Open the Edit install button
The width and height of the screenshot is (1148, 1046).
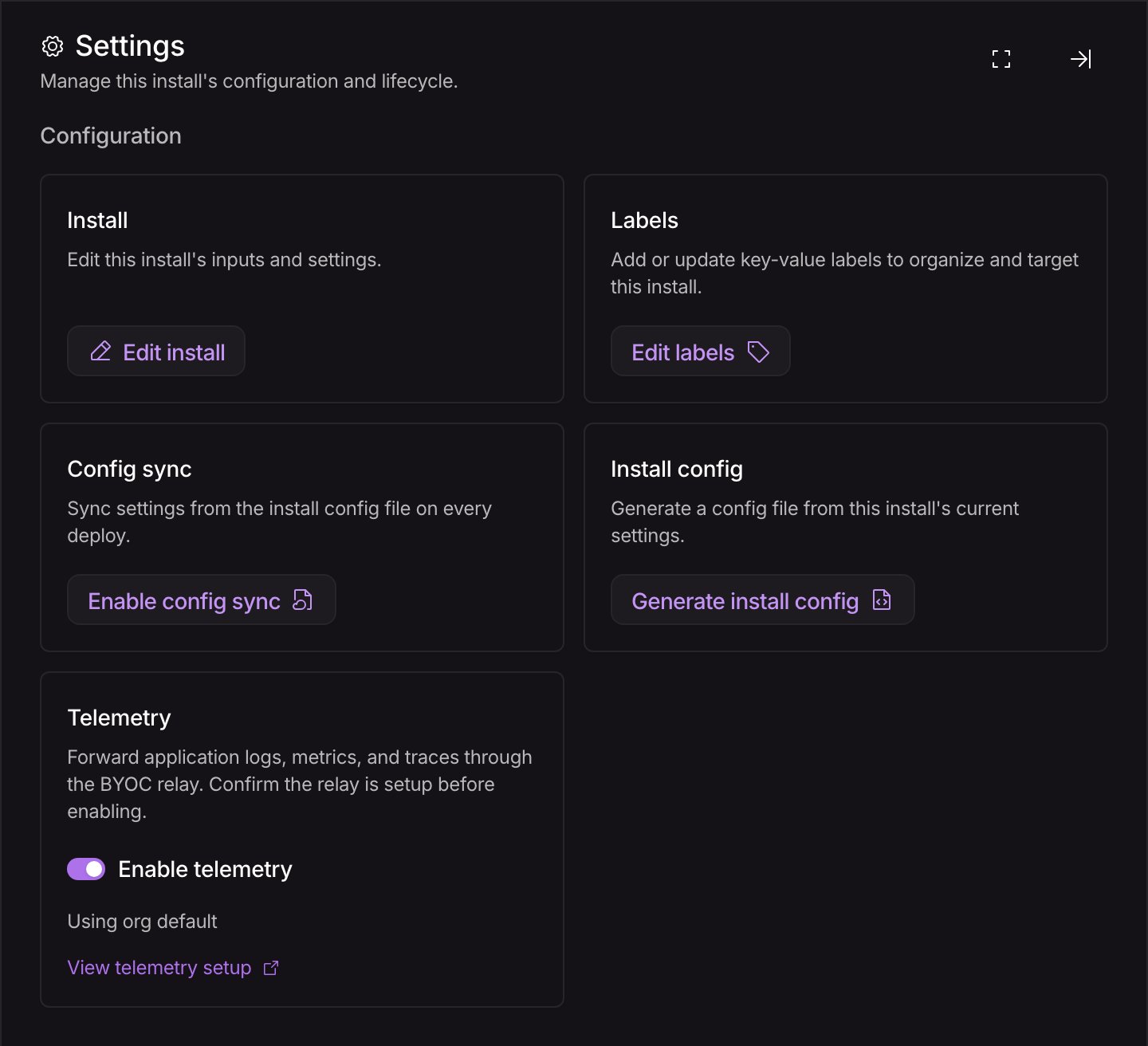point(156,351)
